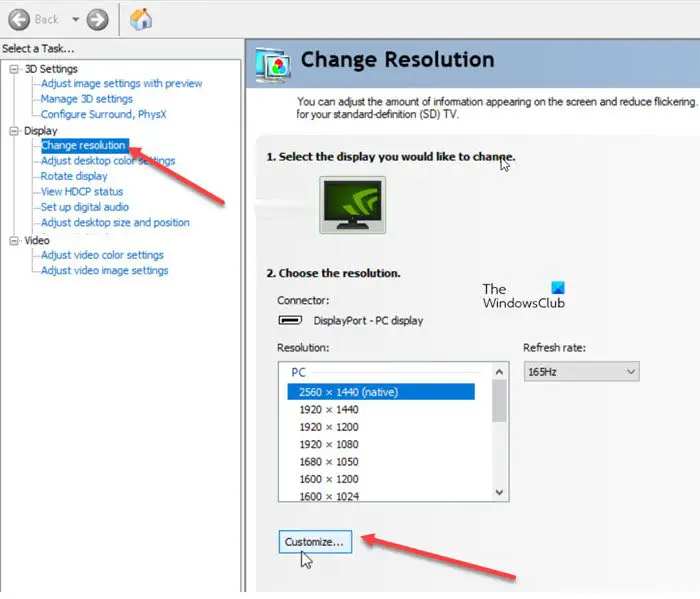
Task: Open Manage 3D settings
Action: point(87,99)
